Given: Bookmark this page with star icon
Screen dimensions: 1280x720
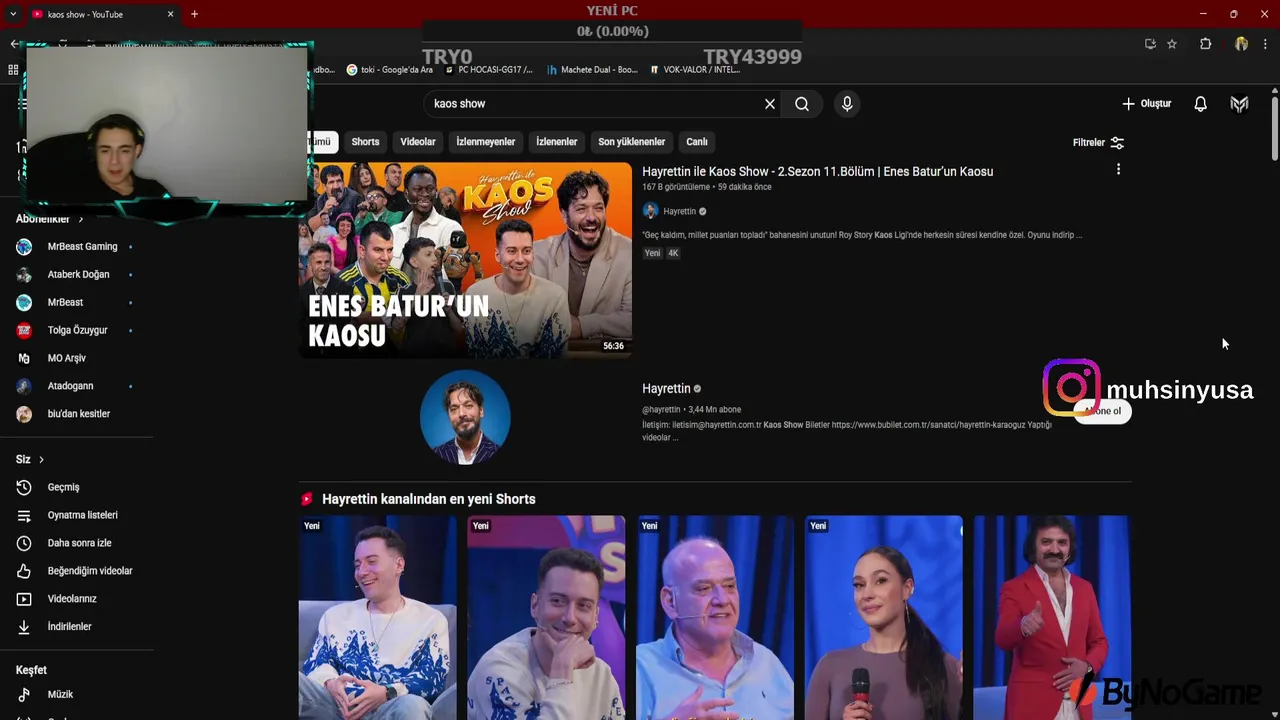Looking at the screenshot, I should [x=1172, y=44].
